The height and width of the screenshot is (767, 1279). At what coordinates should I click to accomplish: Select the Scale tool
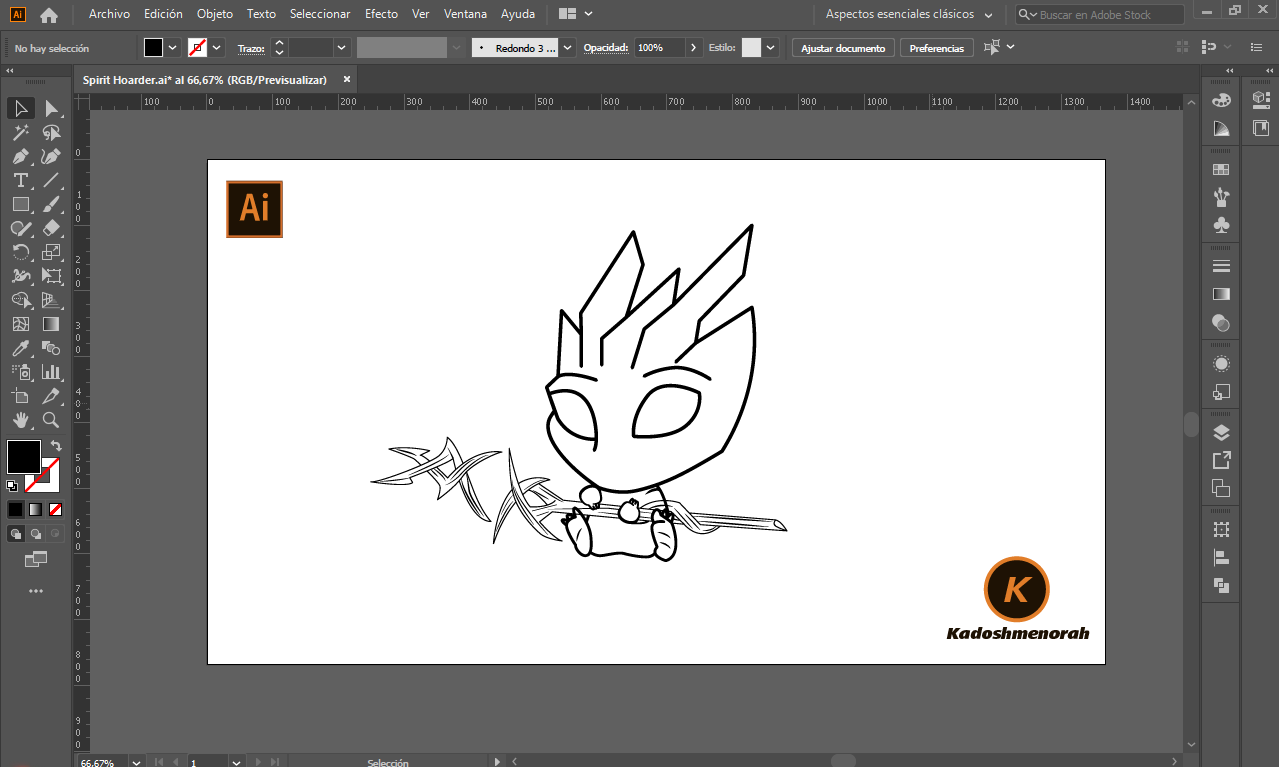(52, 252)
